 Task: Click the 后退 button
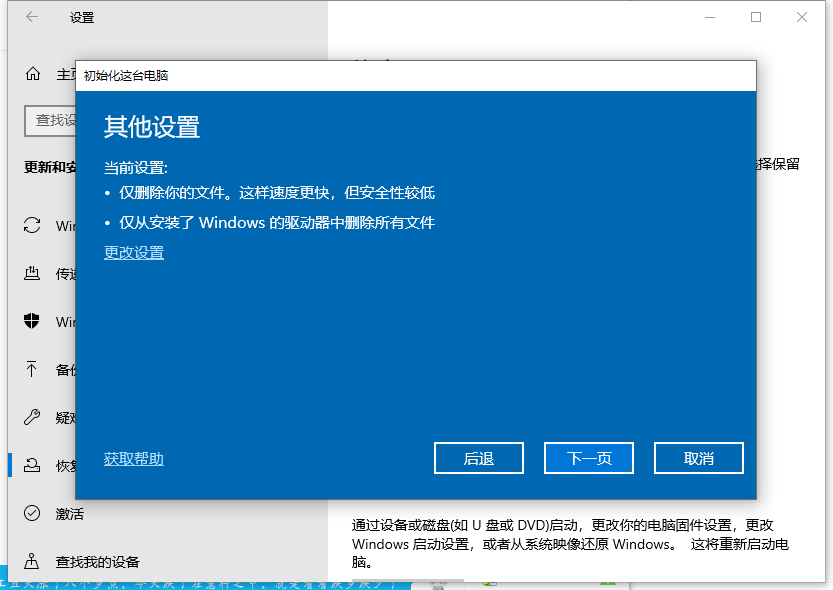click(x=478, y=457)
